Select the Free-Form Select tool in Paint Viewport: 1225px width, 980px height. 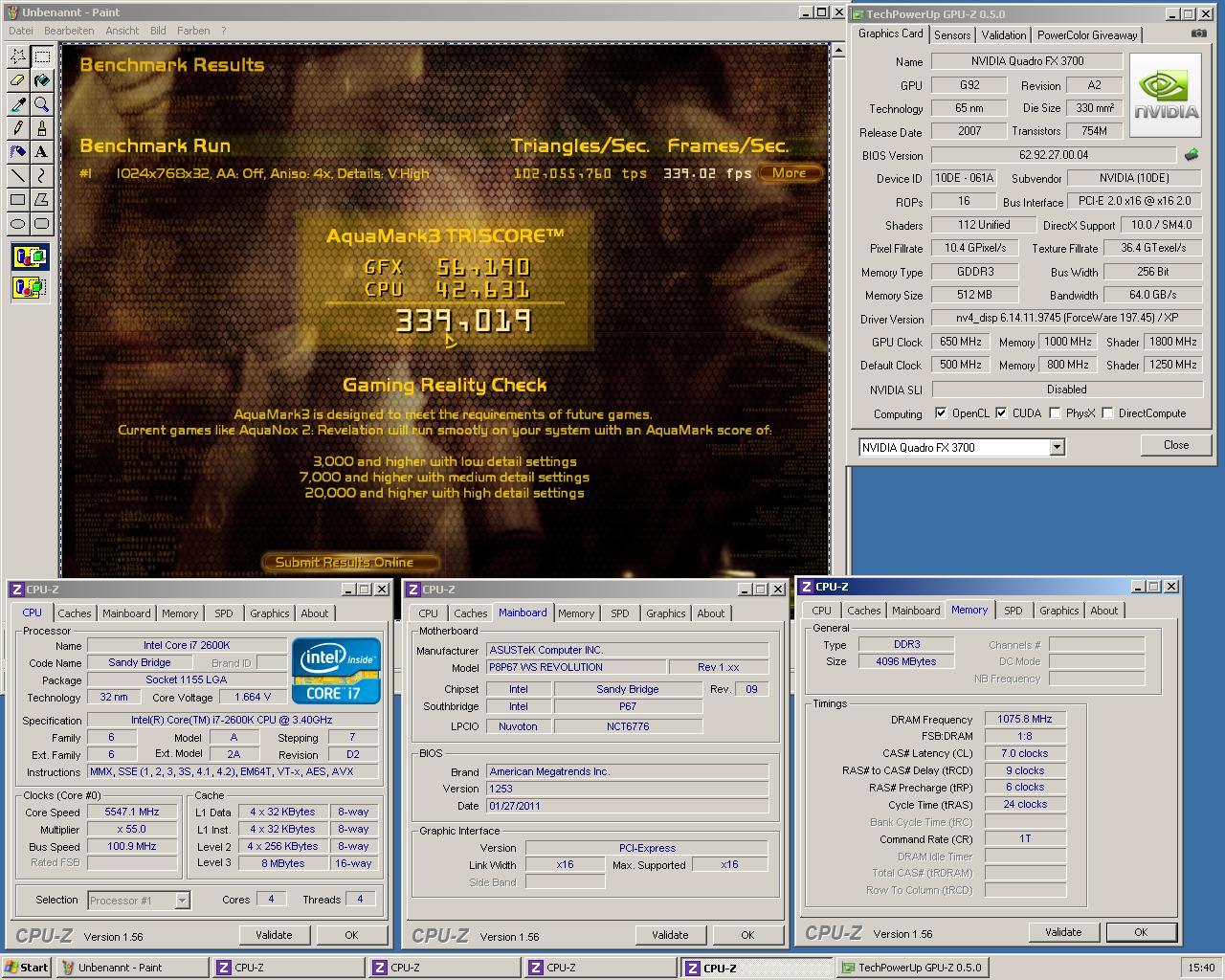(x=17, y=56)
